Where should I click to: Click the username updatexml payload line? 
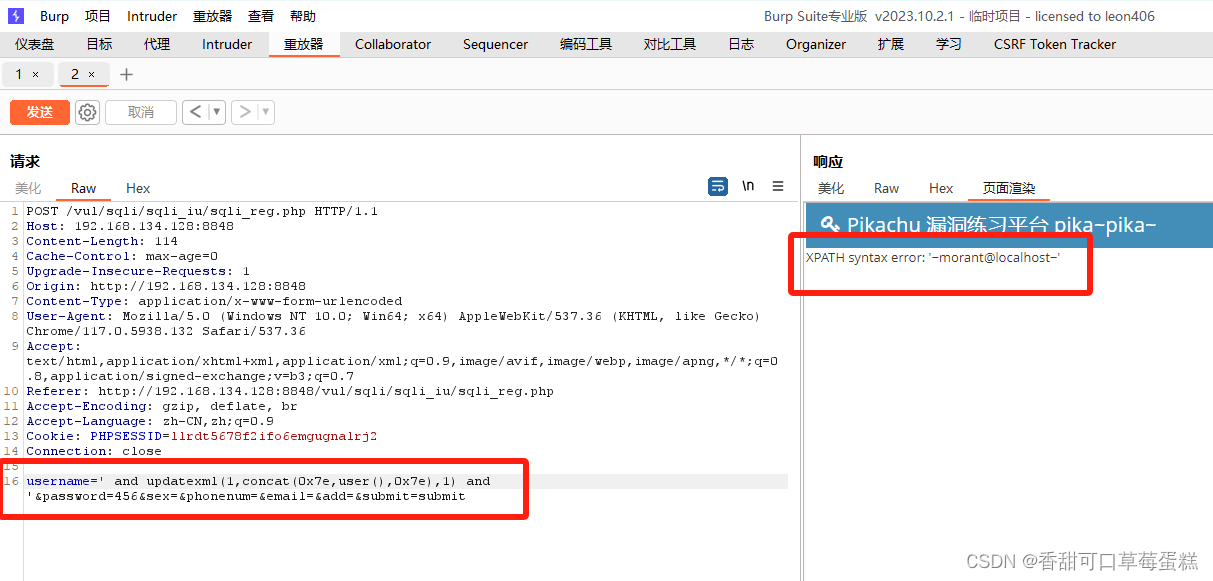(258, 481)
